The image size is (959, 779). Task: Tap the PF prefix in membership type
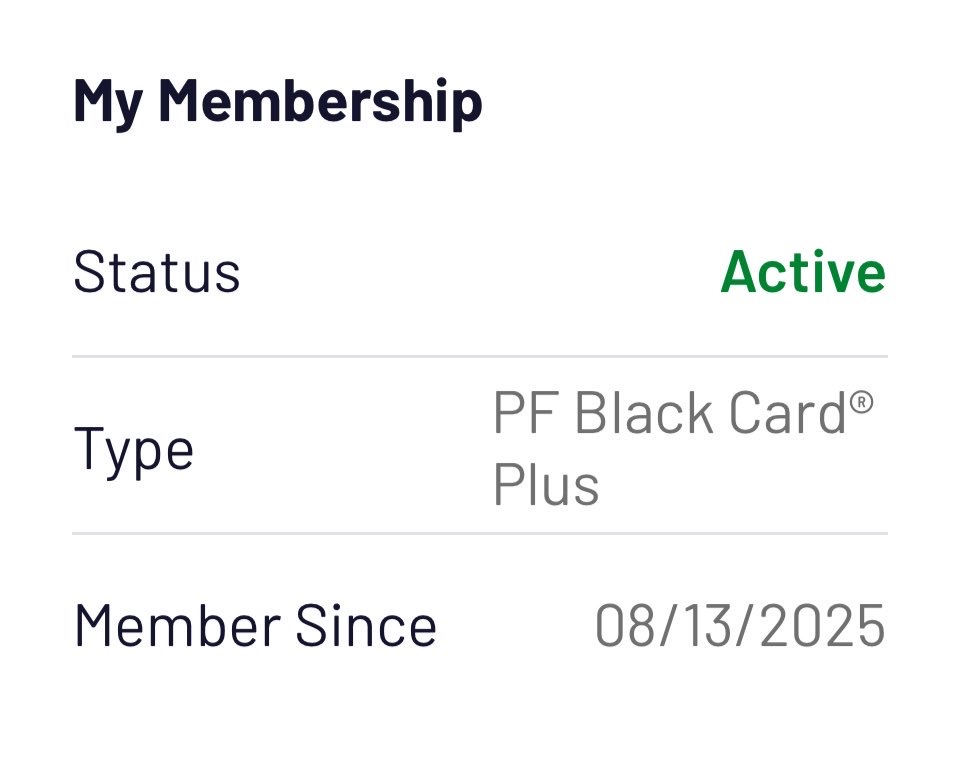pos(526,413)
